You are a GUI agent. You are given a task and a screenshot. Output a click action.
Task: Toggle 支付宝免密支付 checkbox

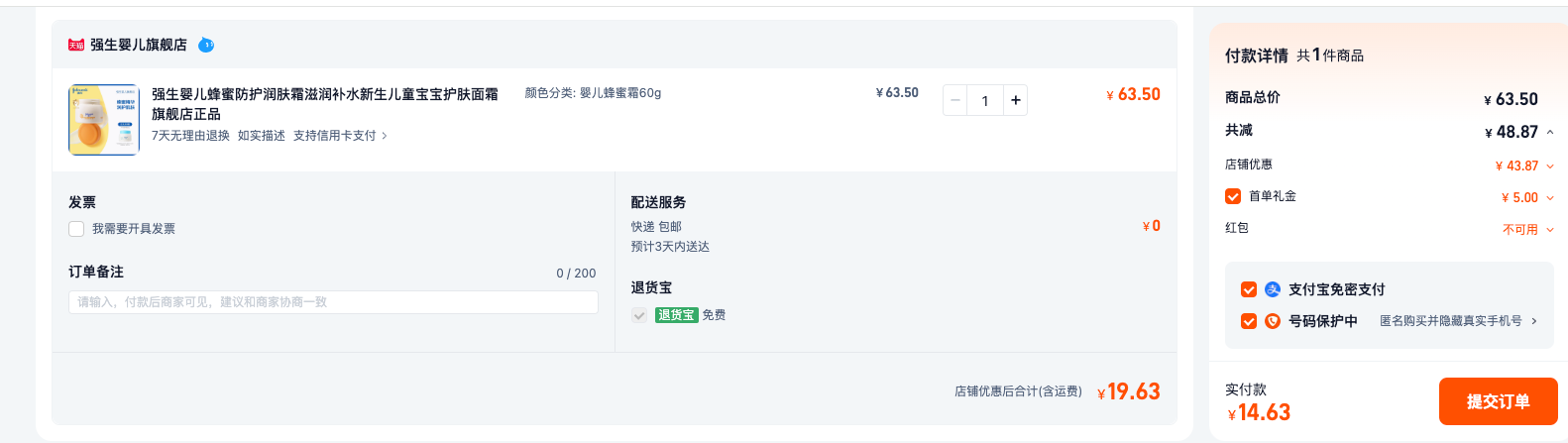tap(1249, 289)
